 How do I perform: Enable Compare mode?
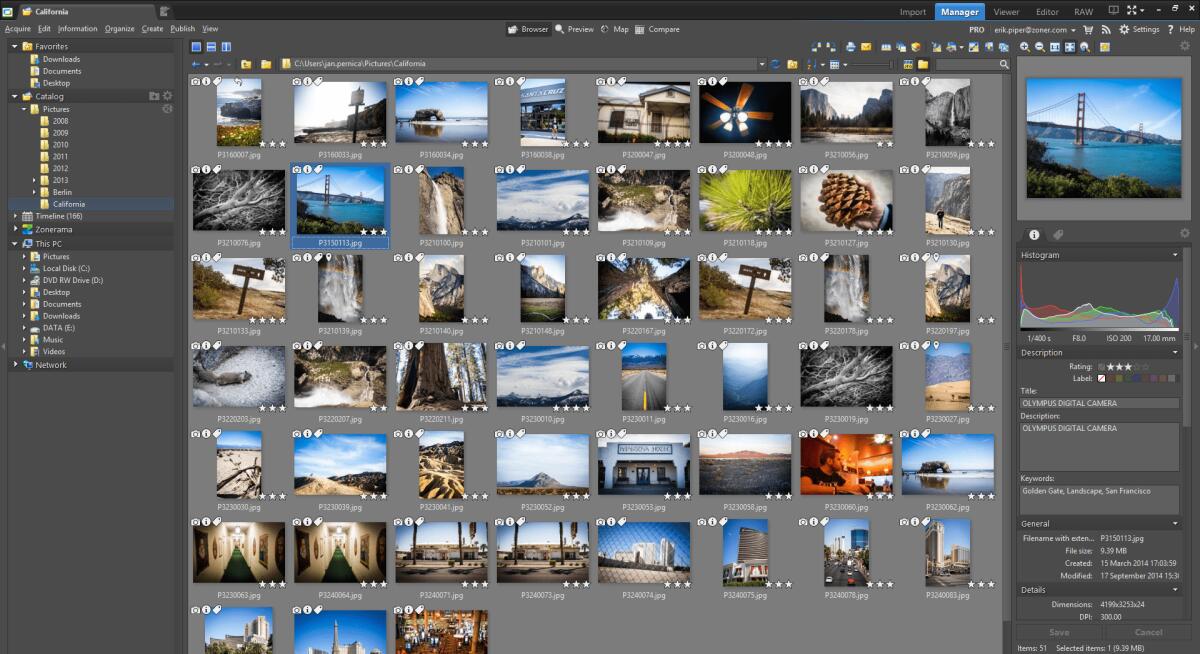coord(658,29)
